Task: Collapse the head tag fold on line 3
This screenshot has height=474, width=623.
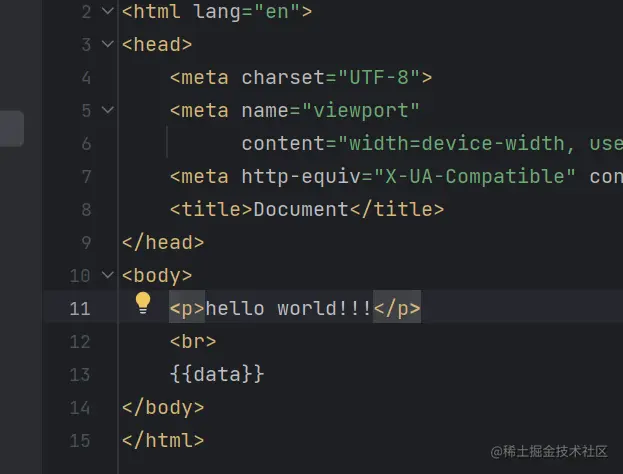Action: click(108, 43)
